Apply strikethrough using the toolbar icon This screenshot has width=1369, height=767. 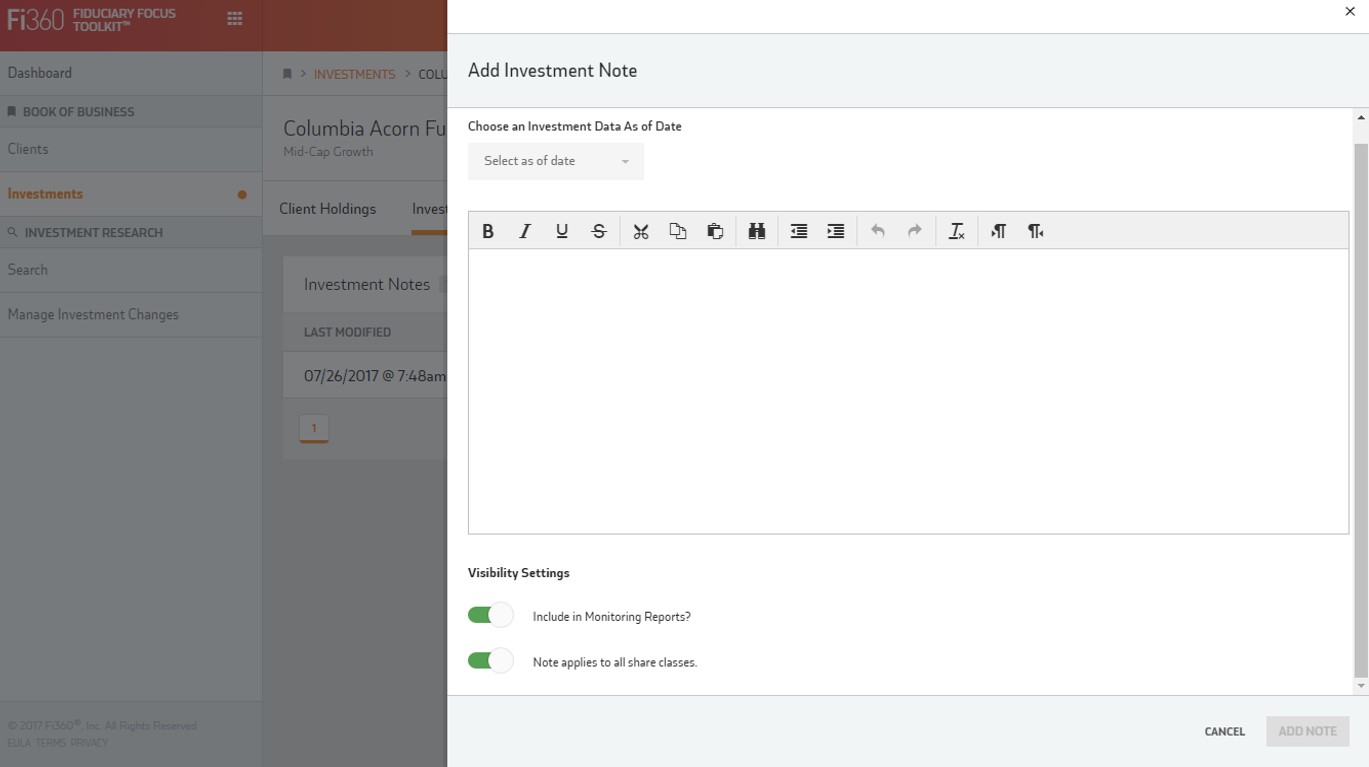click(x=599, y=231)
